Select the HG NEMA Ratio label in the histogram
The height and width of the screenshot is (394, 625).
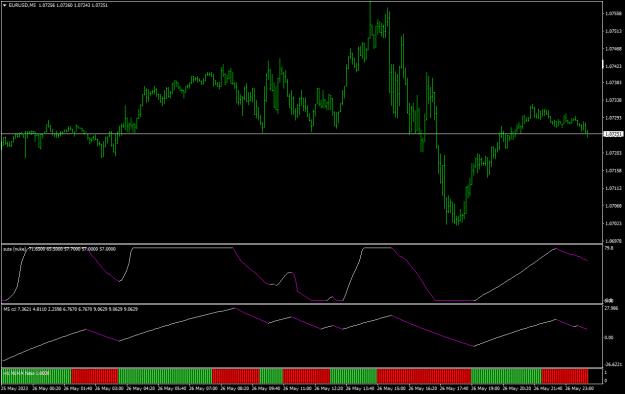pos(26,373)
